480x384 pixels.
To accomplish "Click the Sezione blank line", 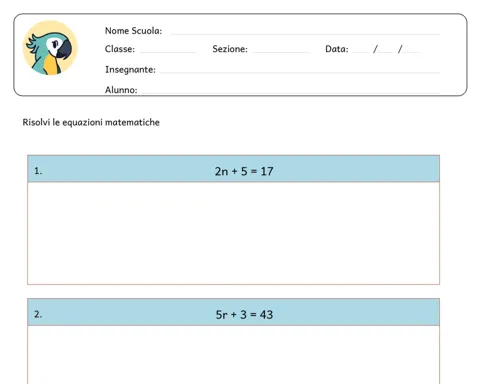I will tap(281, 52).
